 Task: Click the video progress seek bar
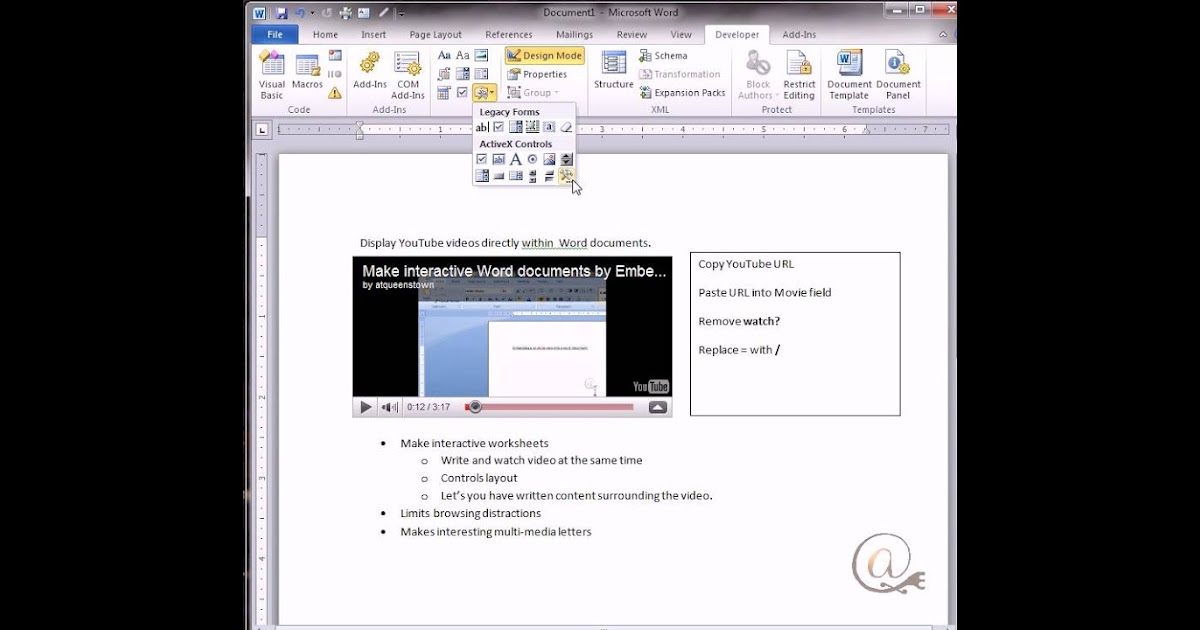pos(550,407)
